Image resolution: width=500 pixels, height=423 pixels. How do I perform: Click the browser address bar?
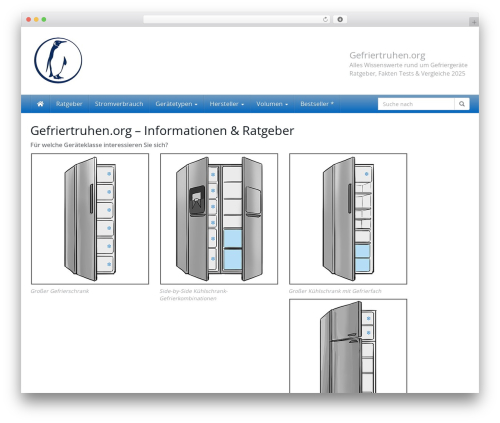tap(237, 19)
